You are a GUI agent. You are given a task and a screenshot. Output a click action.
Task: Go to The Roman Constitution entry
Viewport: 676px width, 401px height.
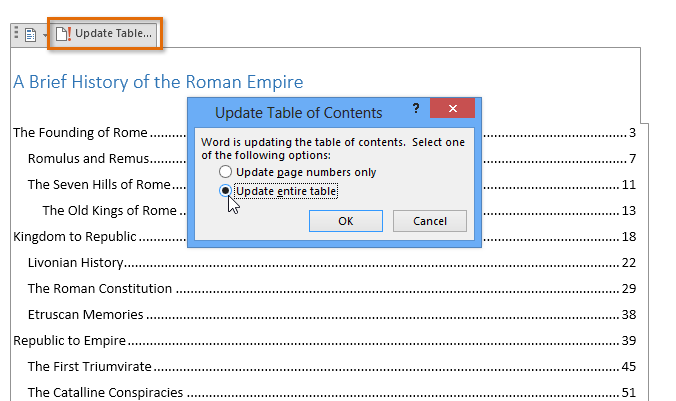click(x=99, y=289)
